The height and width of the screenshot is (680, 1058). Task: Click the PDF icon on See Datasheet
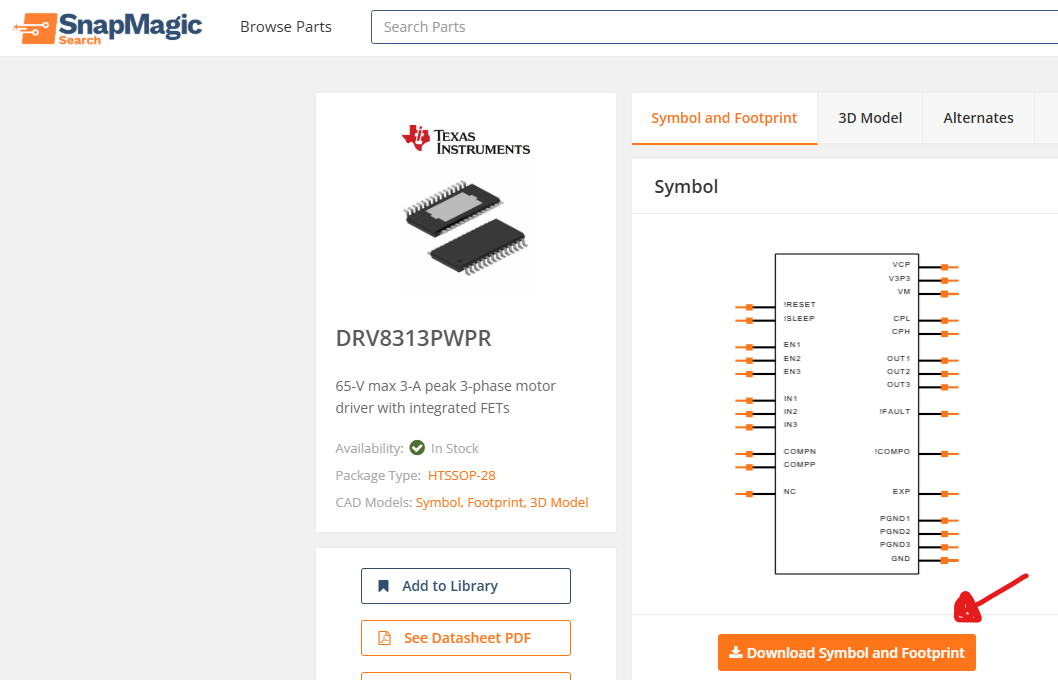384,638
